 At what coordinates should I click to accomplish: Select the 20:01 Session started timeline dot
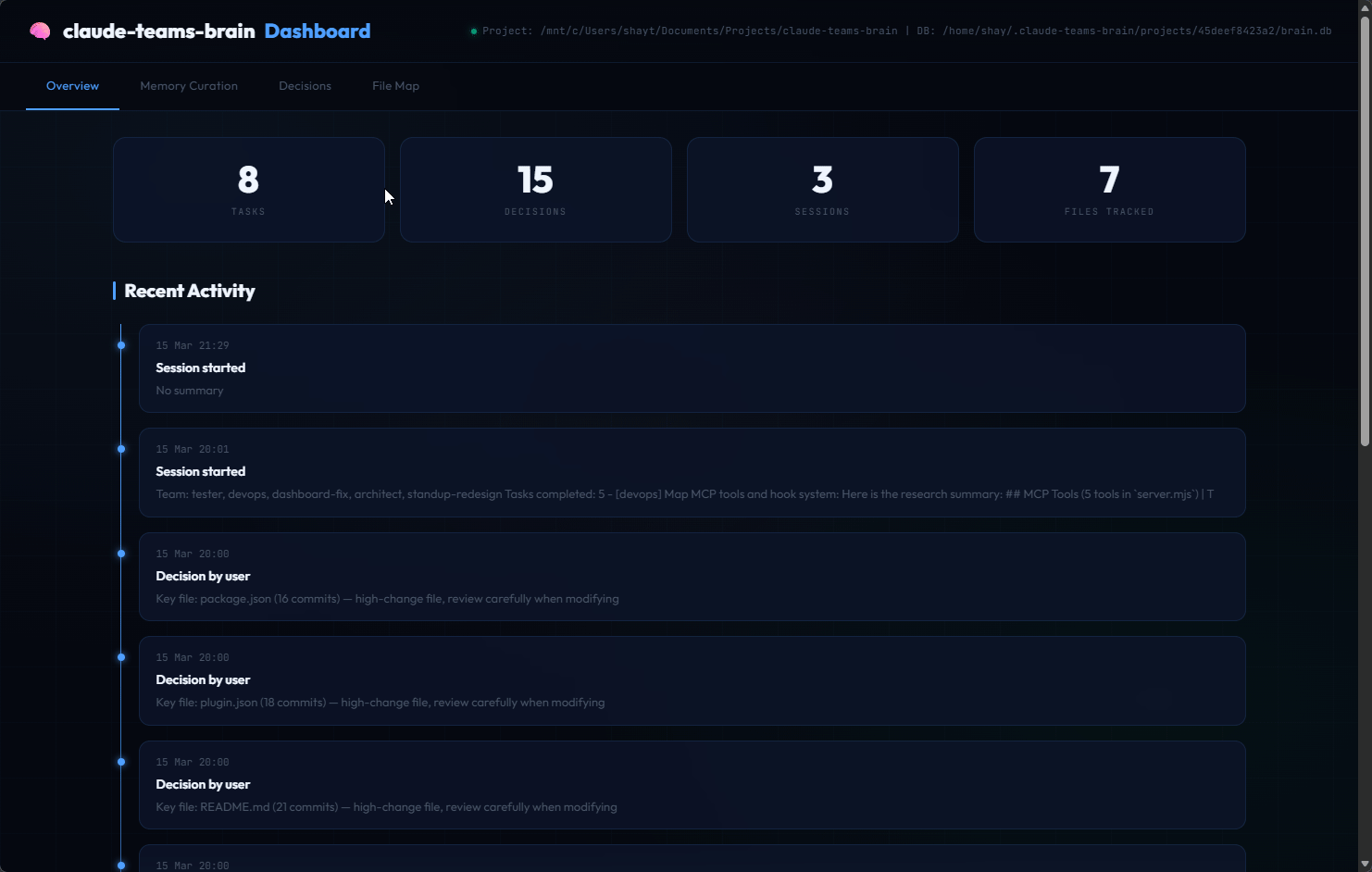[x=121, y=449]
